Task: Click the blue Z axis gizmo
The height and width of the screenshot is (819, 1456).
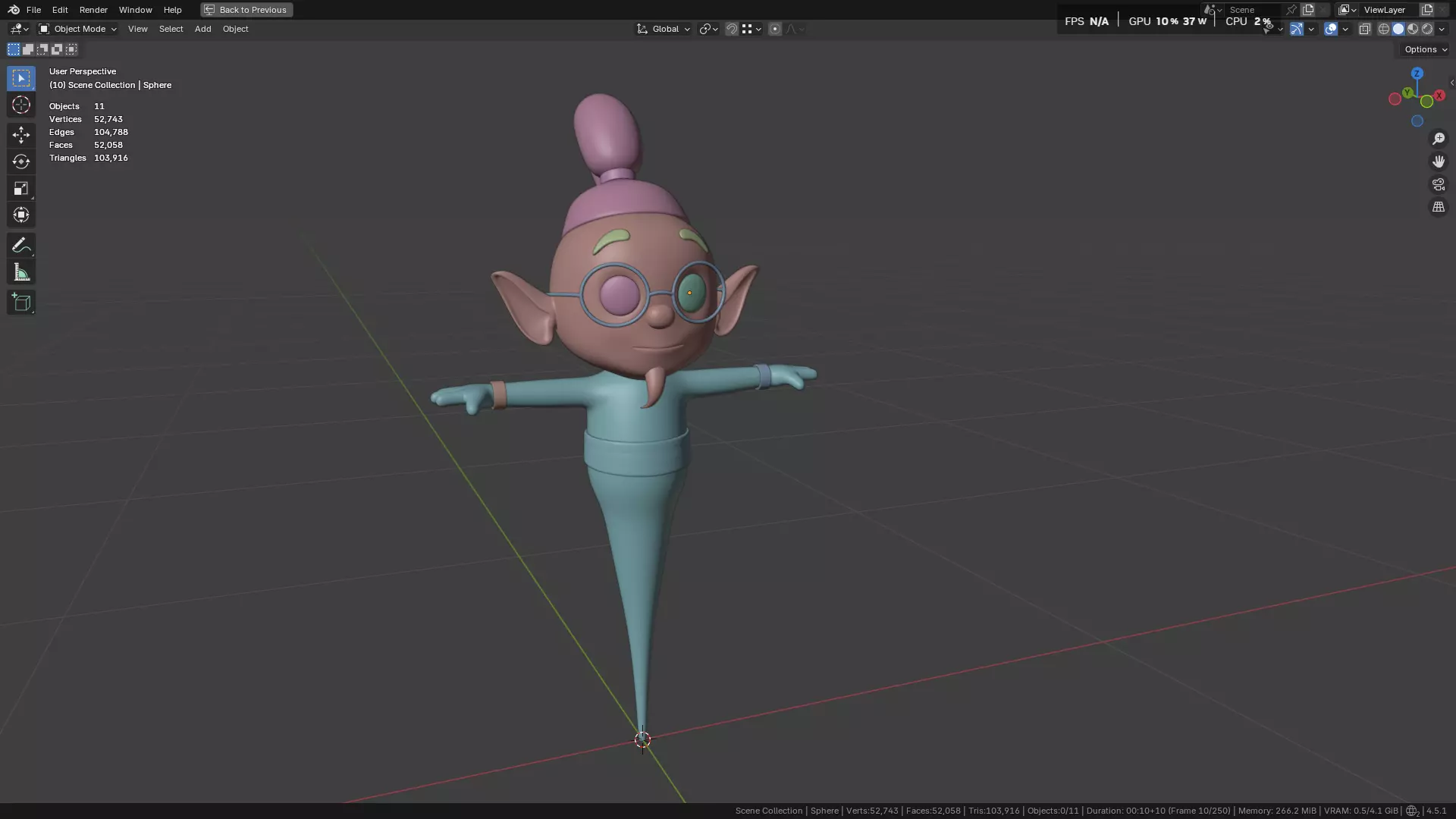Action: [1417, 74]
